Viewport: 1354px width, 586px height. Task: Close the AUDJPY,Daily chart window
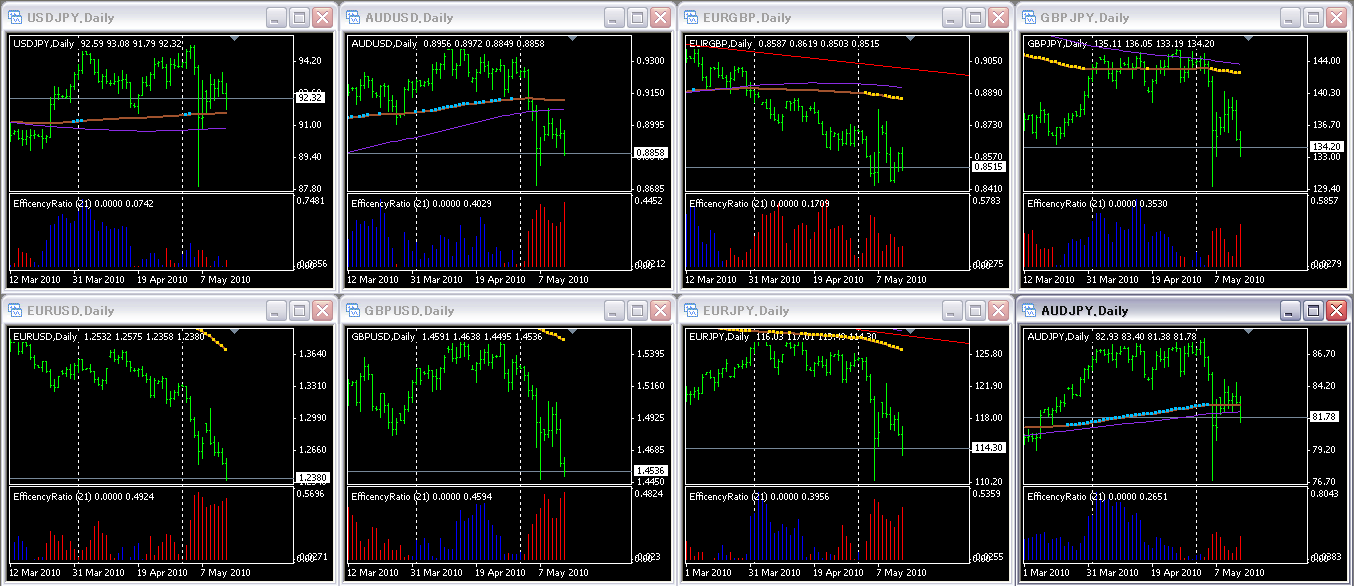point(1336,311)
